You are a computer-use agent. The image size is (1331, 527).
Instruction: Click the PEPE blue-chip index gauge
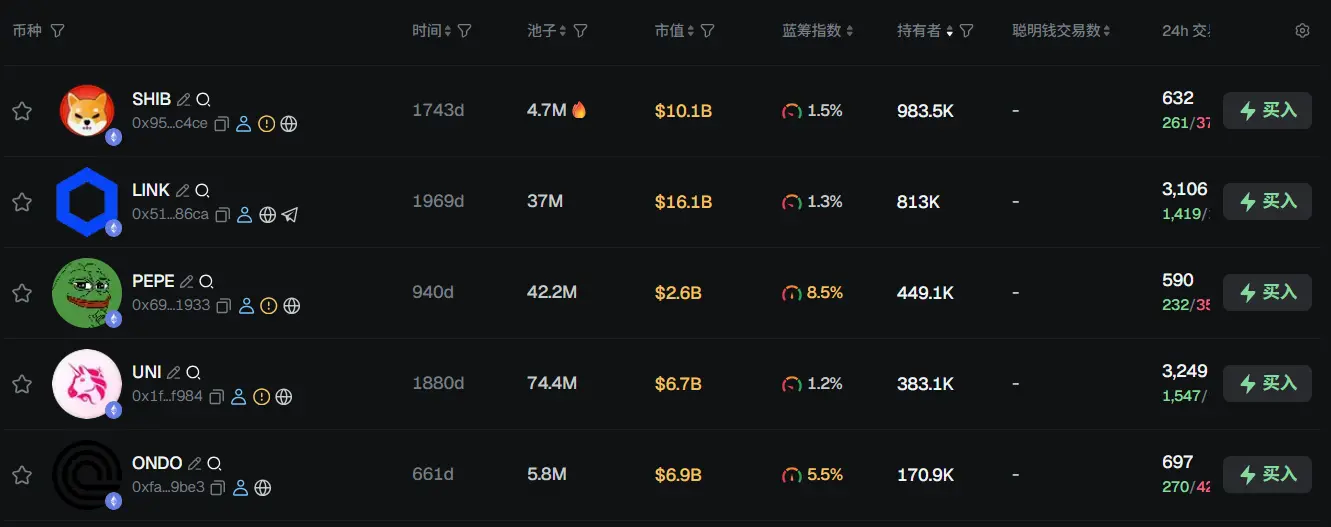792,293
